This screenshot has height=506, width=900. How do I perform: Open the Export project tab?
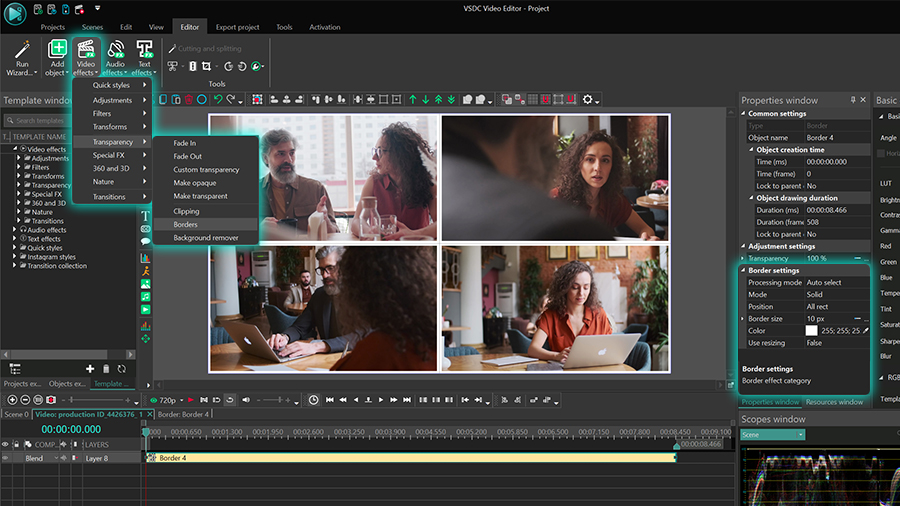[x=237, y=27]
